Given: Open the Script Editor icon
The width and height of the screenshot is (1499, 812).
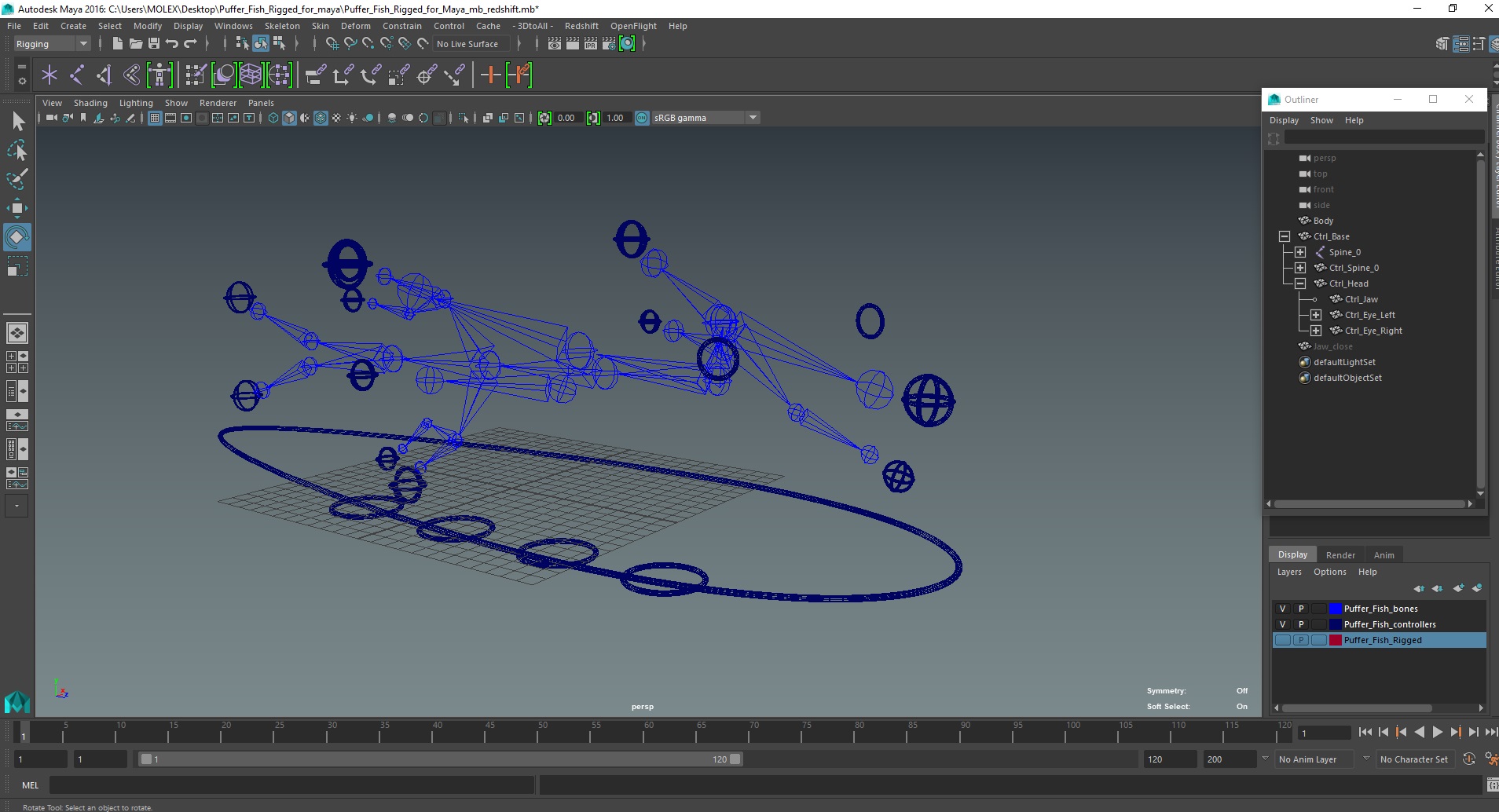Looking at the screenshot, I should pos(1491,785).
